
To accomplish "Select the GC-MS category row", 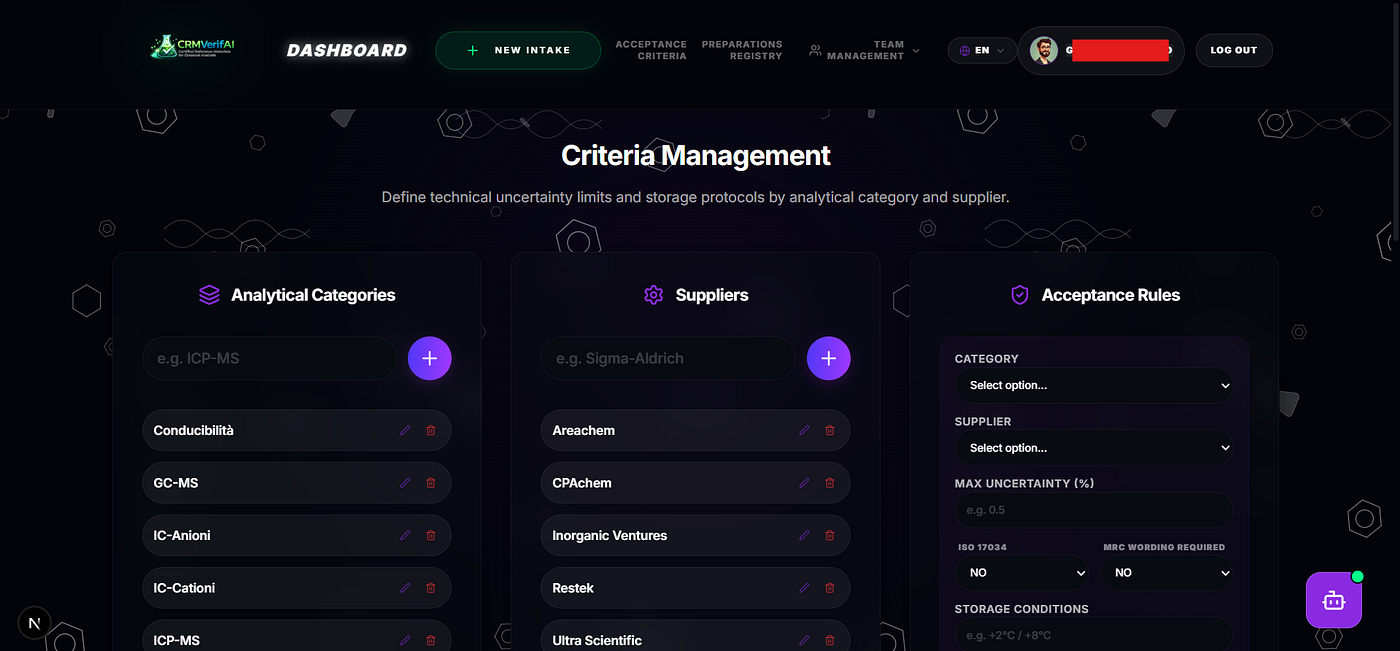I will point(297,483).
